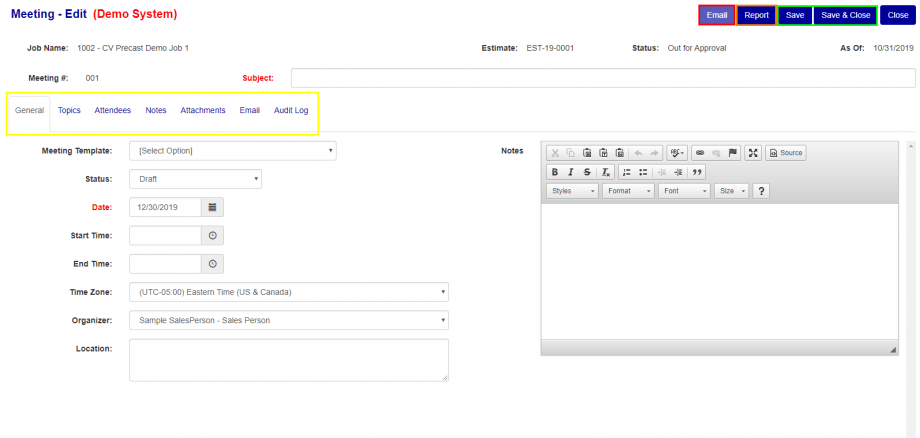920x438 pixels.
Task: Select Paste from Word icon
Action: click(619, 152)
